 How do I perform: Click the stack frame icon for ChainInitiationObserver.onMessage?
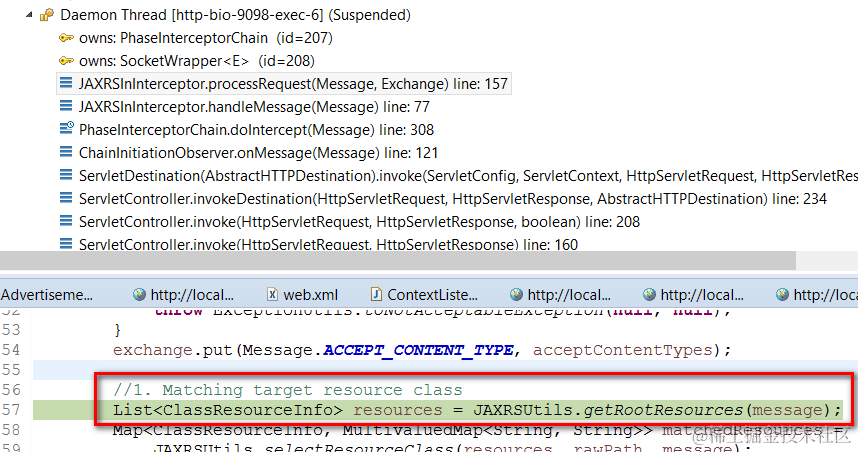(66, 152)
